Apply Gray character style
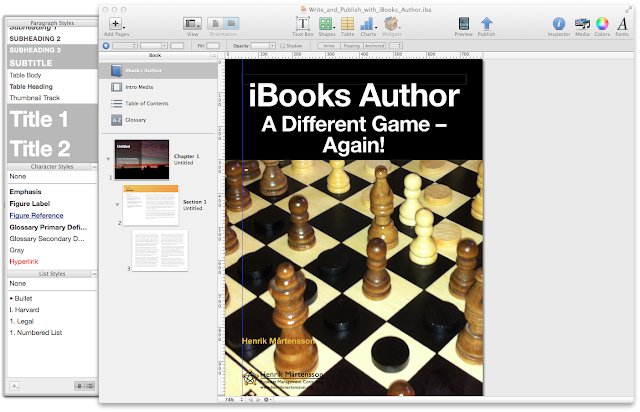This screenshot has width=640, height=412. [x=52, y=250]
